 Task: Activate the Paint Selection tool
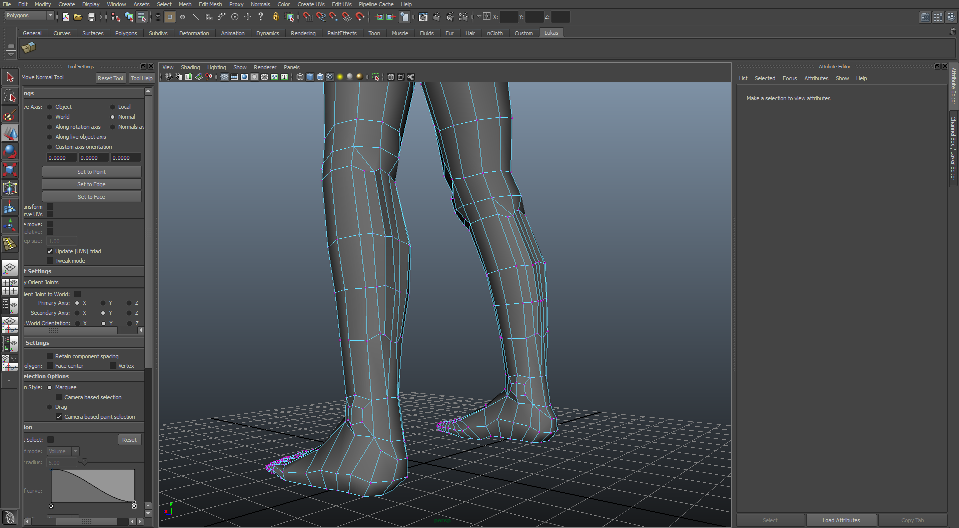coord(10,115)
